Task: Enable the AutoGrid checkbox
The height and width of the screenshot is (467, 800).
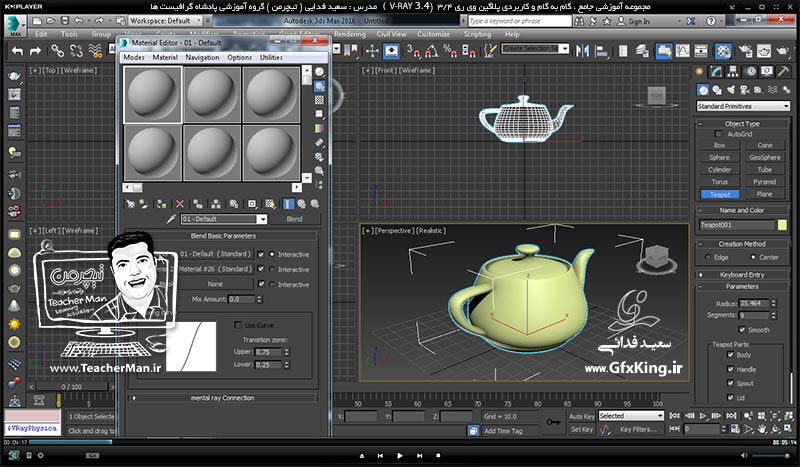Action: [x=718, y=134]
